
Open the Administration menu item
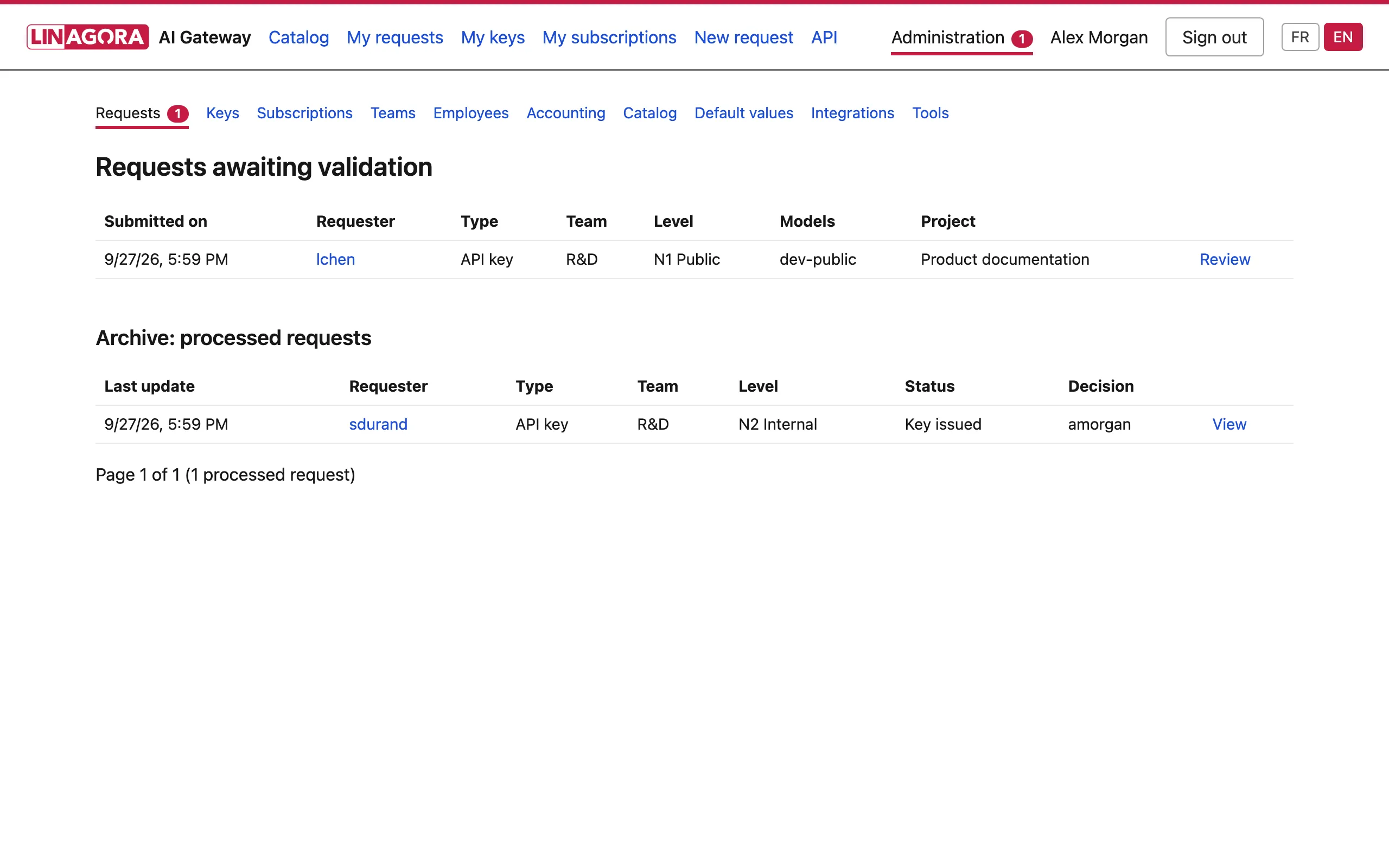[961, 38]
